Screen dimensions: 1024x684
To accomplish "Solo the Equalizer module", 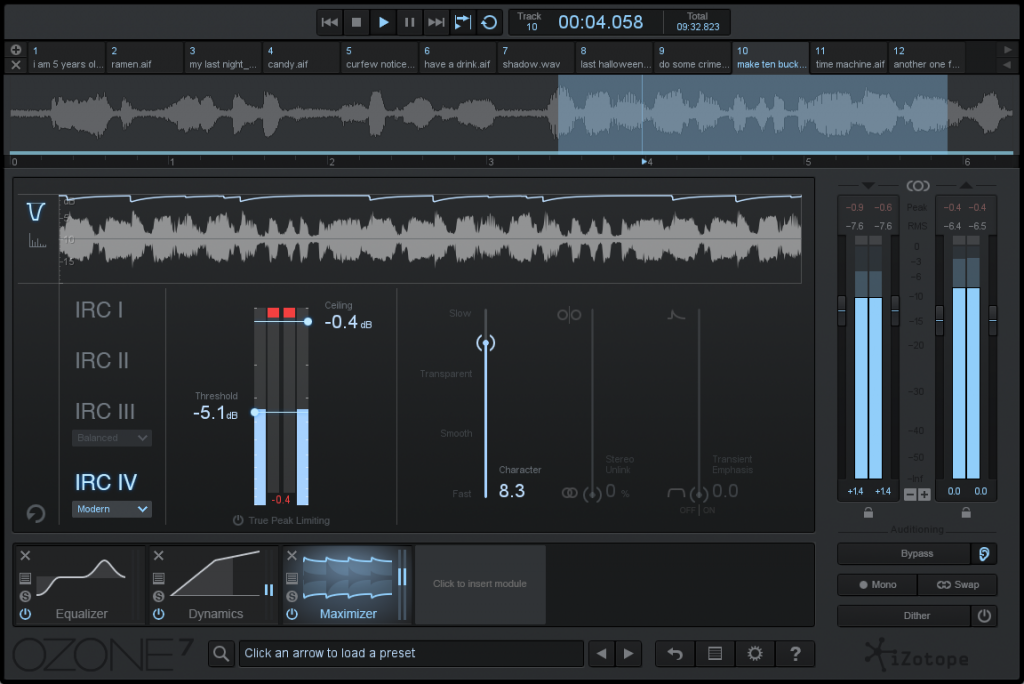I will 24,595.
